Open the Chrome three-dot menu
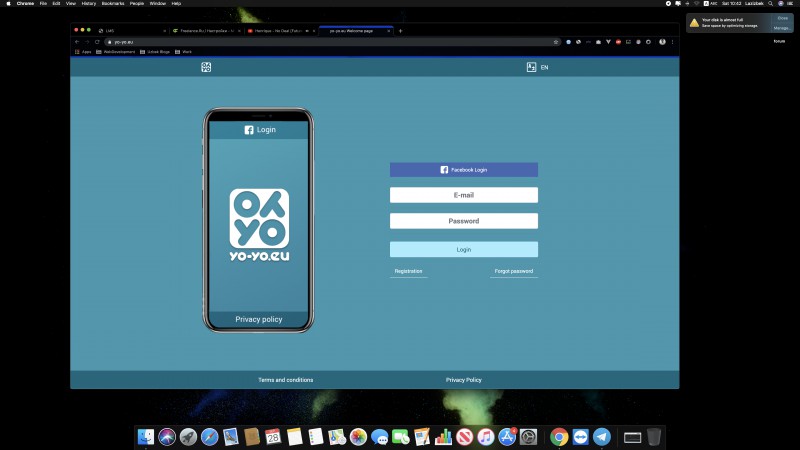 click(672, 42)
